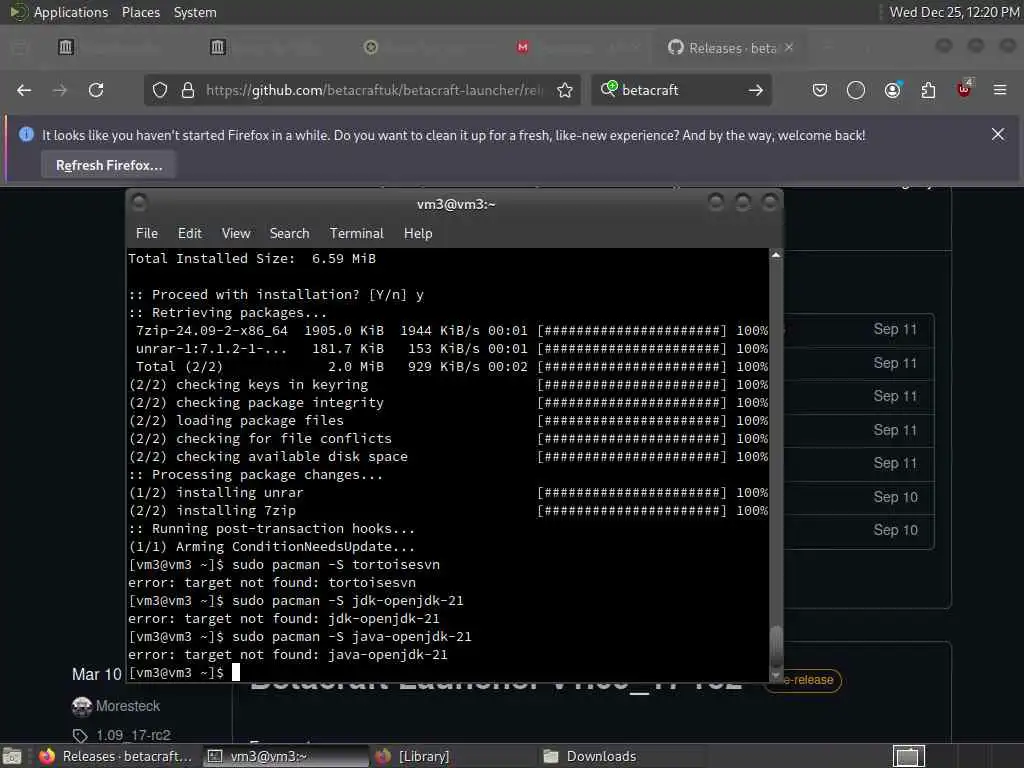This screenshot has width=1024, height=768.
Task: Click the tag icon beside 1.09_17-rc2
Action: (80, 735)
